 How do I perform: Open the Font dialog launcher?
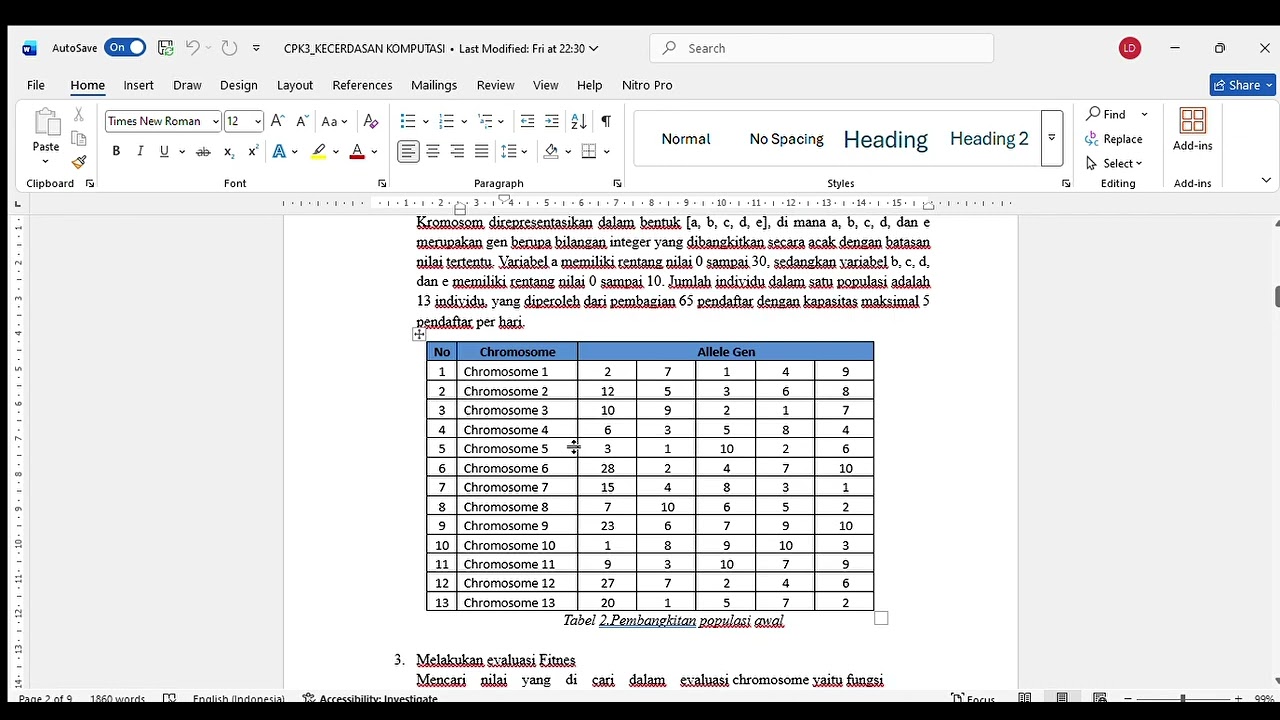click(382, 184)
